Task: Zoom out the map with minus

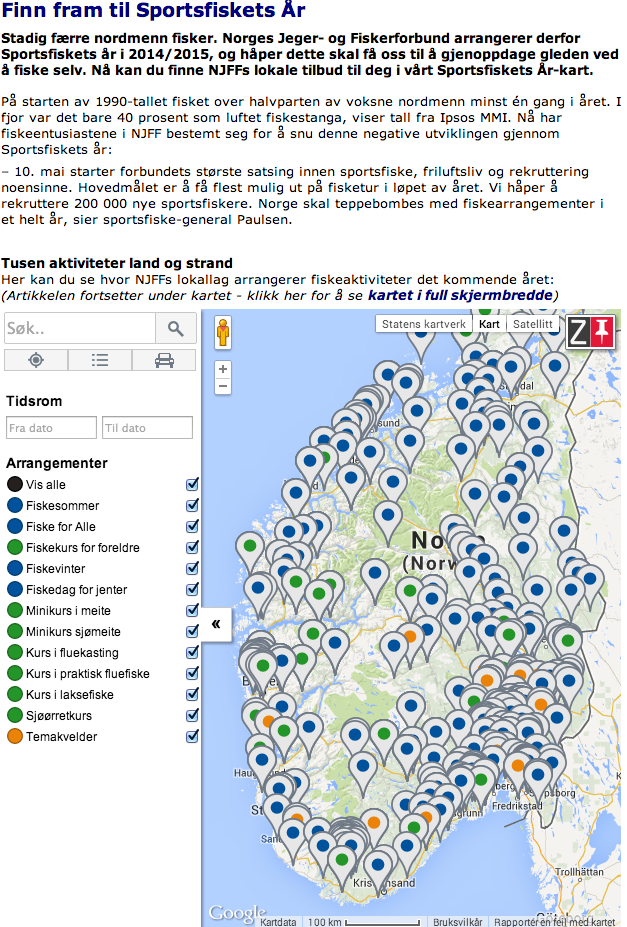Action: (223, 386)
